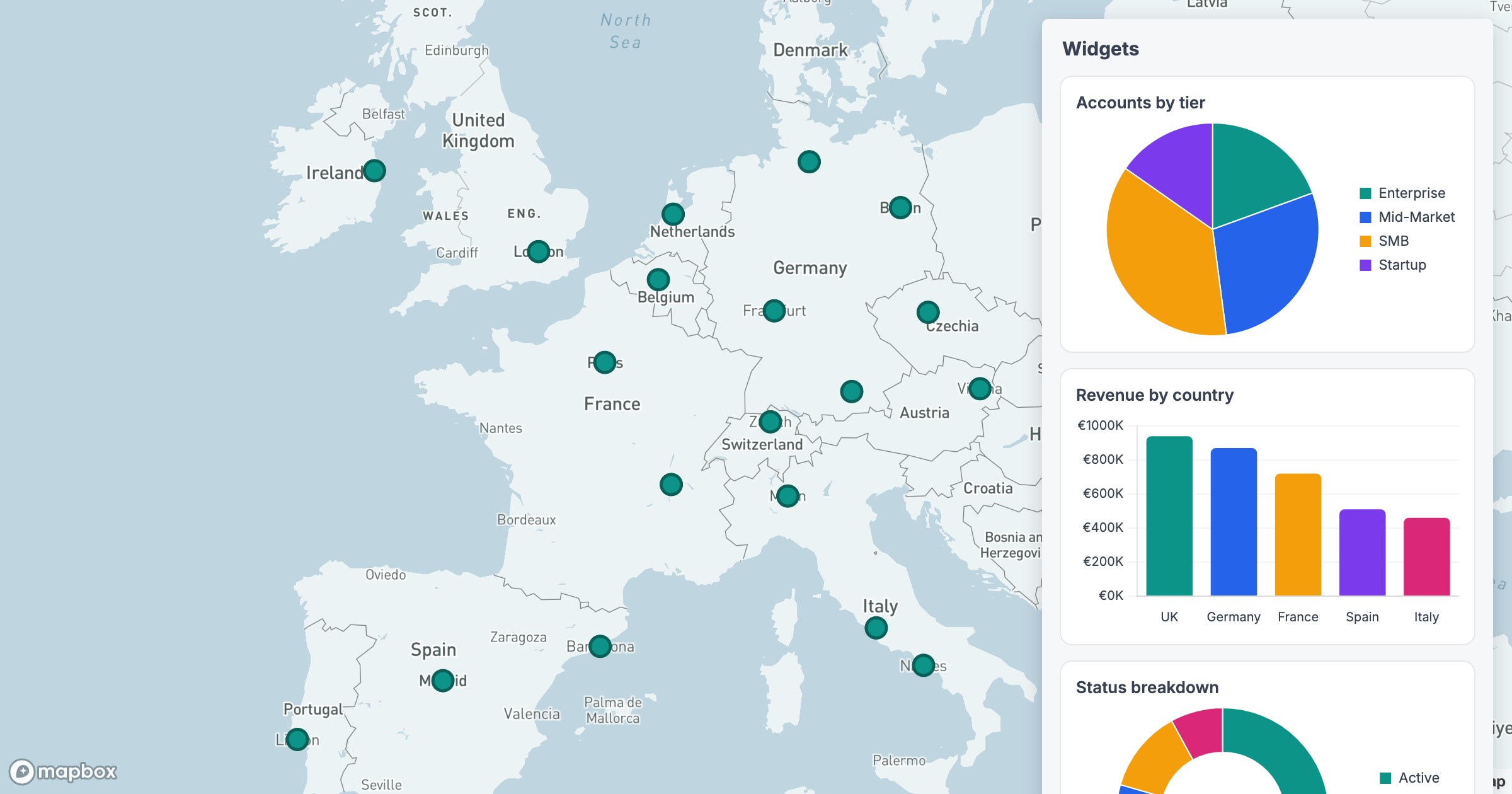The width and height of the screenshot is (1512, 794).
Task: Click the Naples map marker
Action: coord(924,665)
